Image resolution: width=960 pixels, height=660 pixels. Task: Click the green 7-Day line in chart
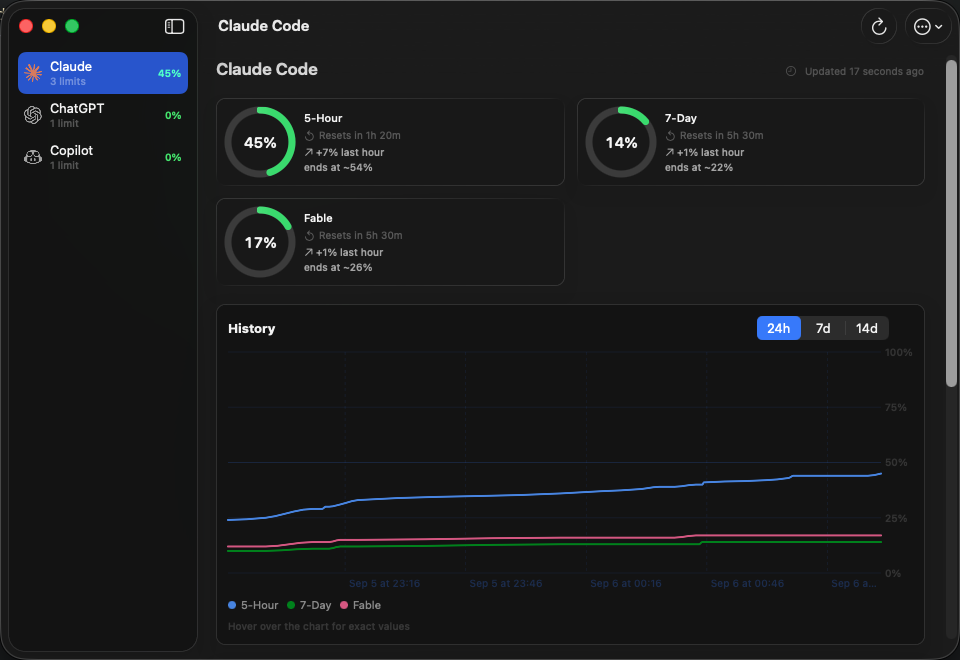pos(554,545)
